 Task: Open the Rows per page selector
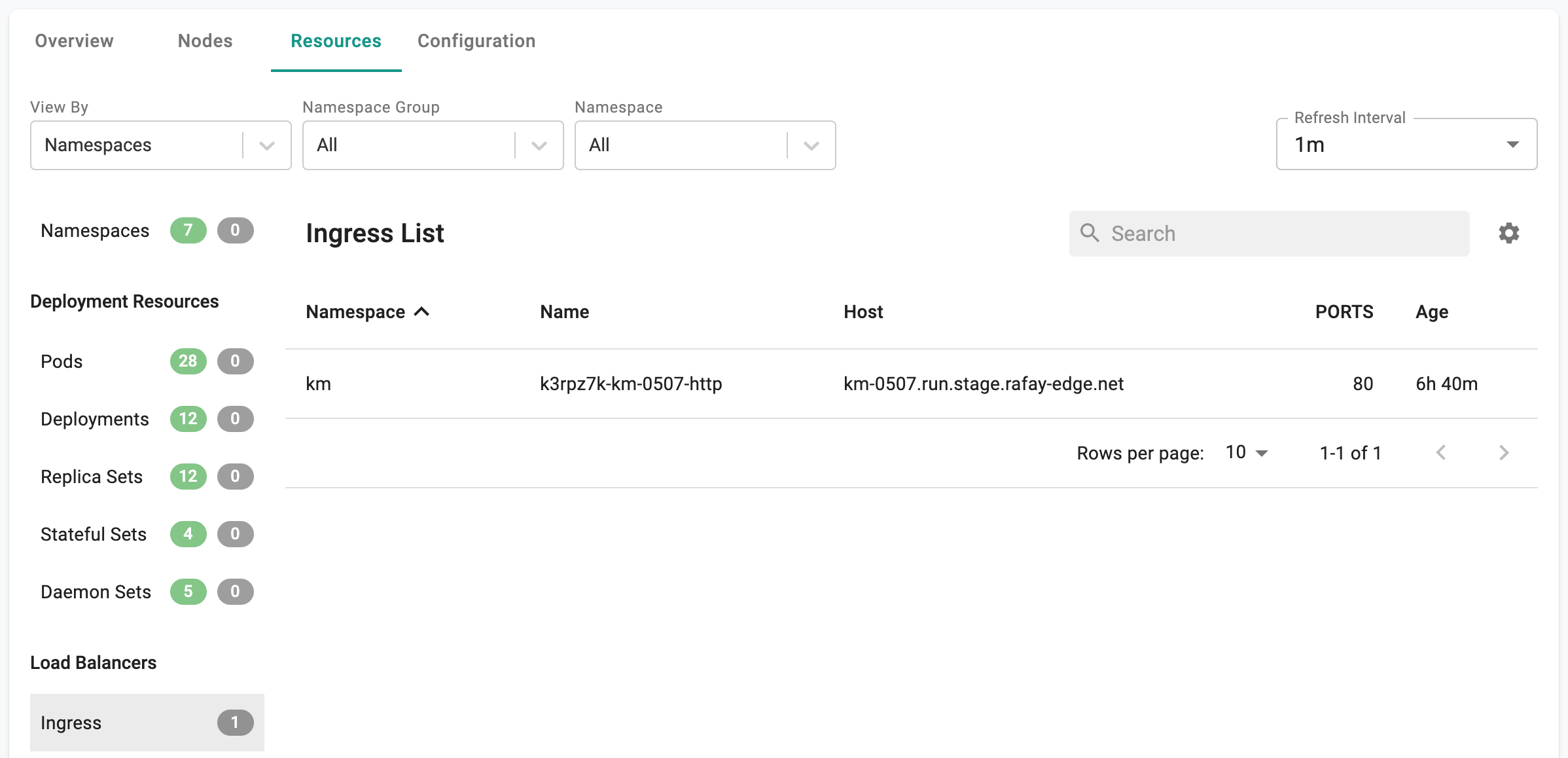click(1247, 452)
